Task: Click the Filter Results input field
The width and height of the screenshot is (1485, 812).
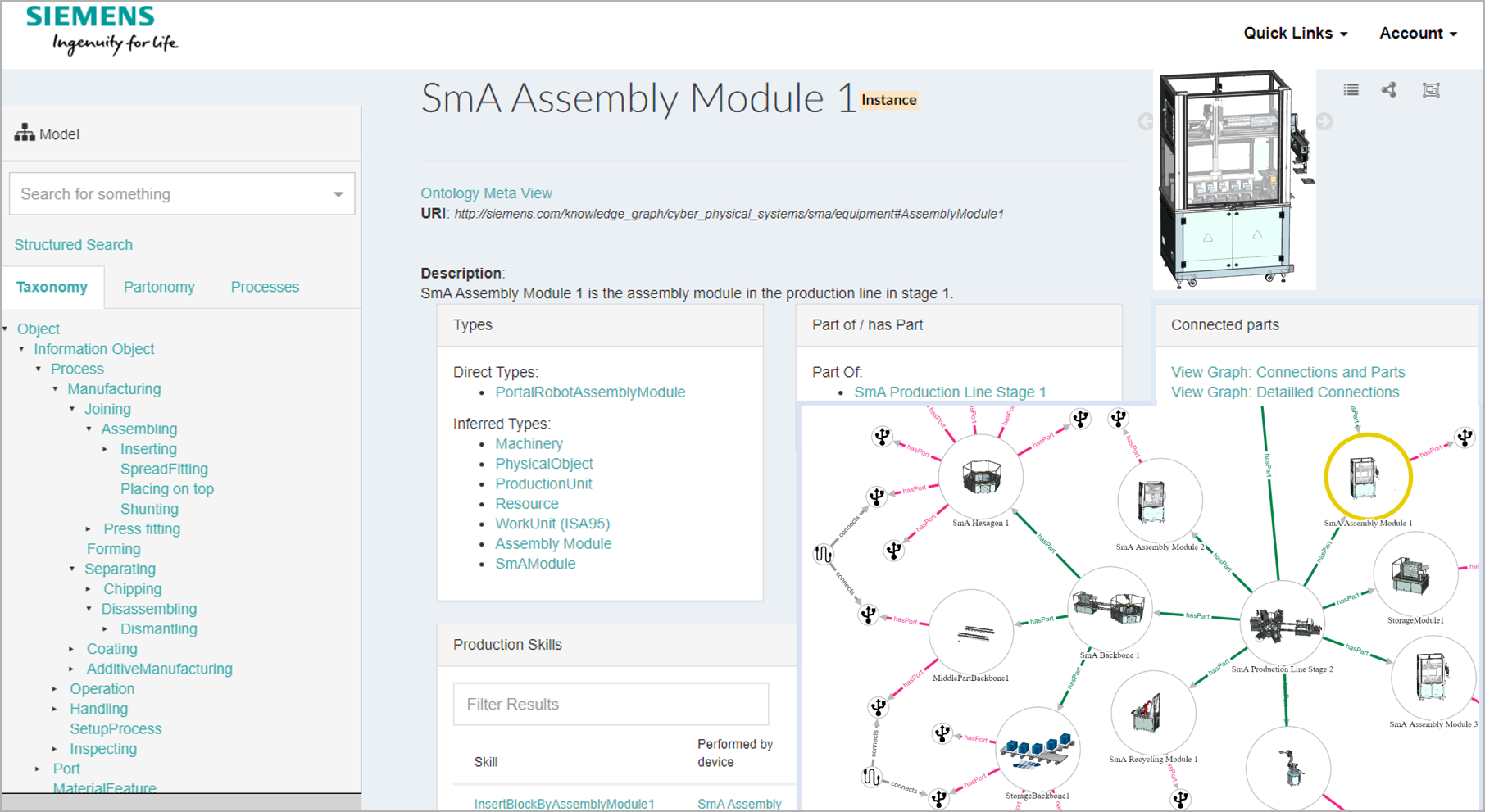Action: pyautogui.click(x=611, y=704)
